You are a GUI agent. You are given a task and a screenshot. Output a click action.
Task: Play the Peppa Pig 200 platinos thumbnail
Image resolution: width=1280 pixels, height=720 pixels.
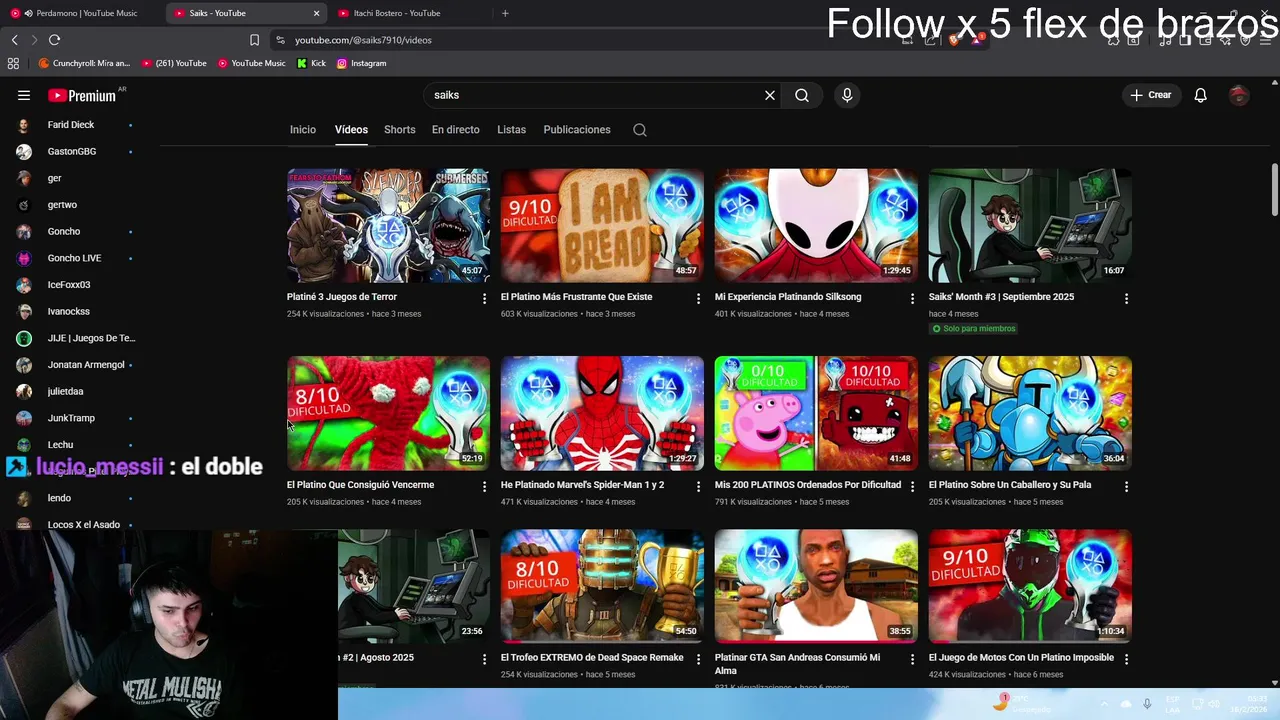(816, 413)
